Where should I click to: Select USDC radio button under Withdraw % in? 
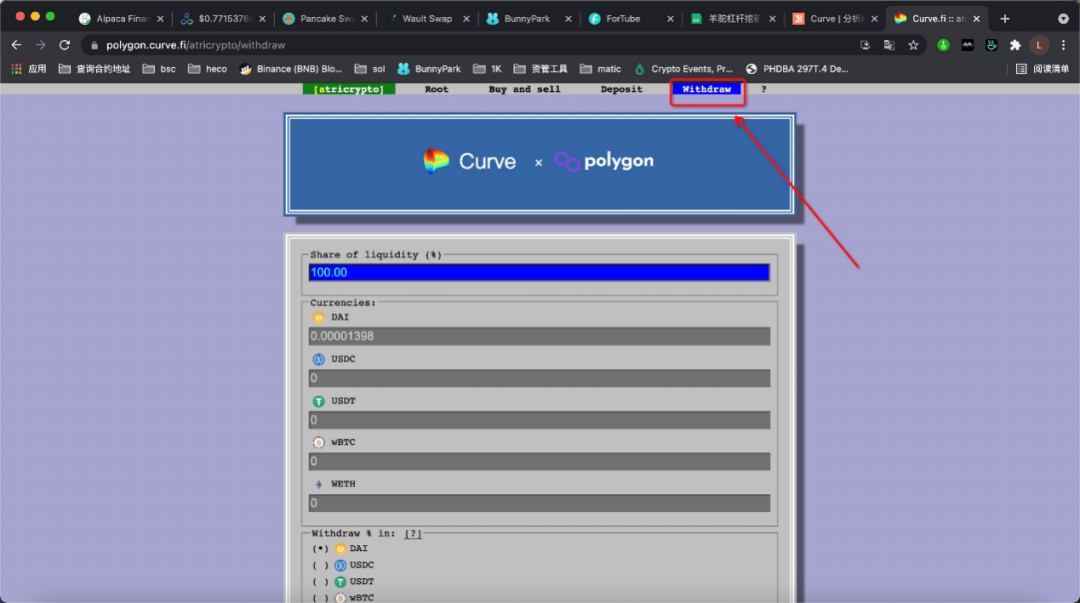322,564
